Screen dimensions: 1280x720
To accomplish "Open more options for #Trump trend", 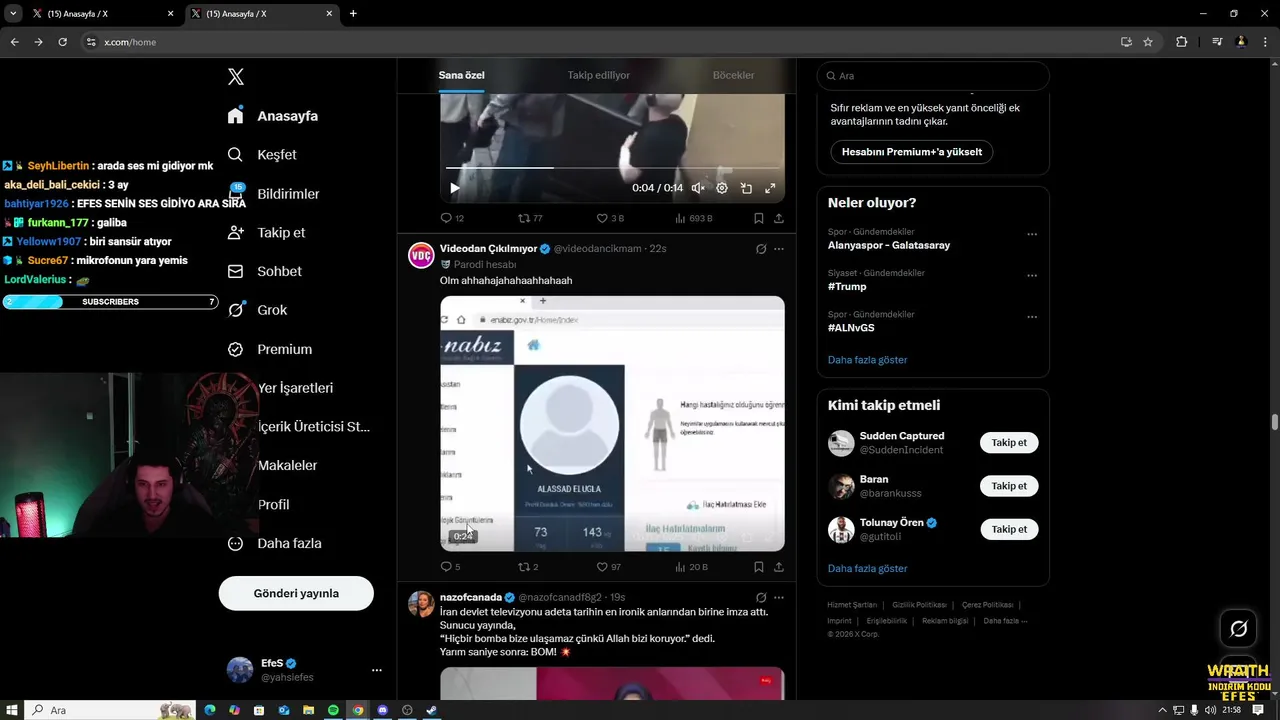I will pos(1032,276).
